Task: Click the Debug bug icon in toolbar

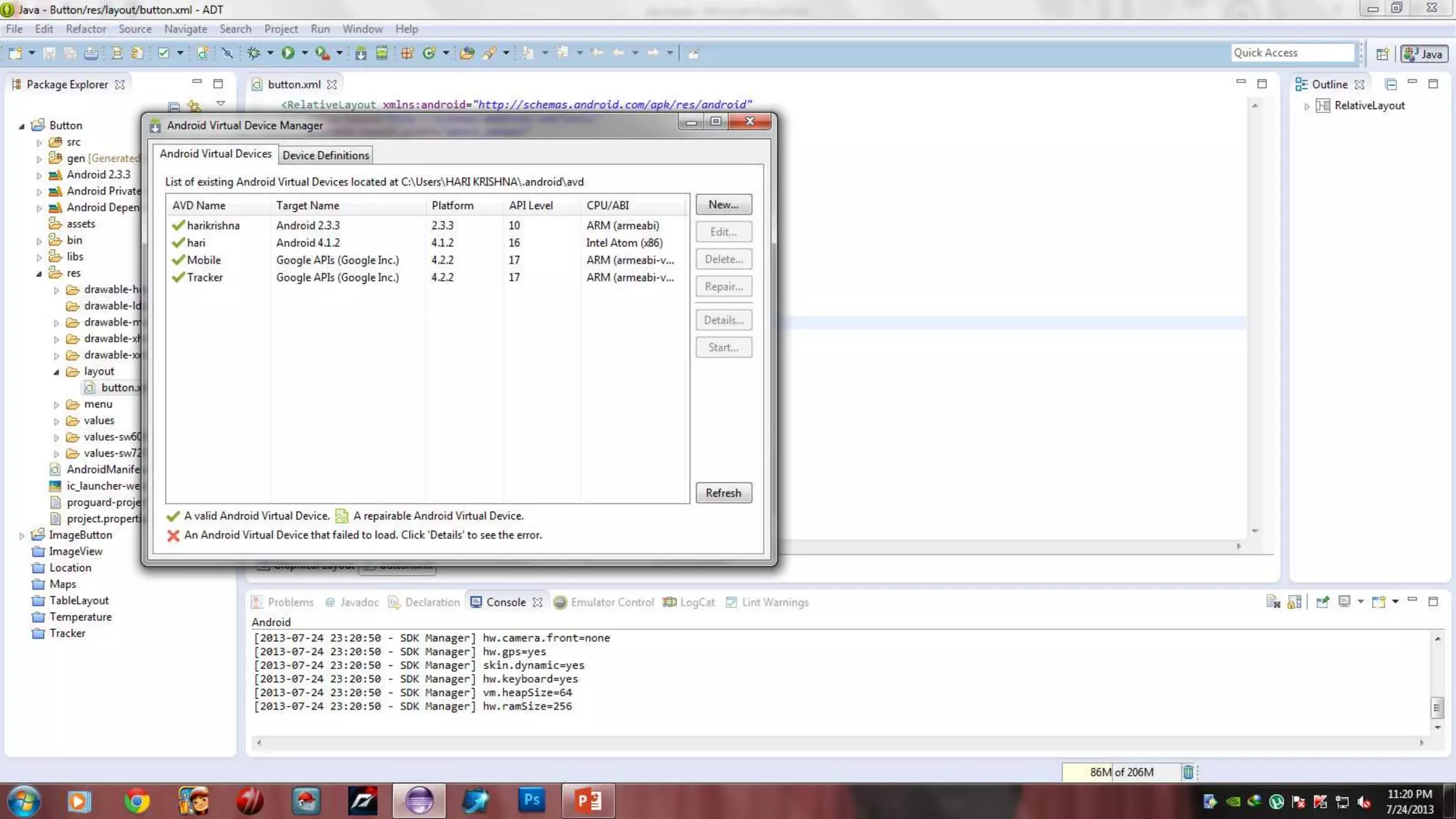Action: 254,53
